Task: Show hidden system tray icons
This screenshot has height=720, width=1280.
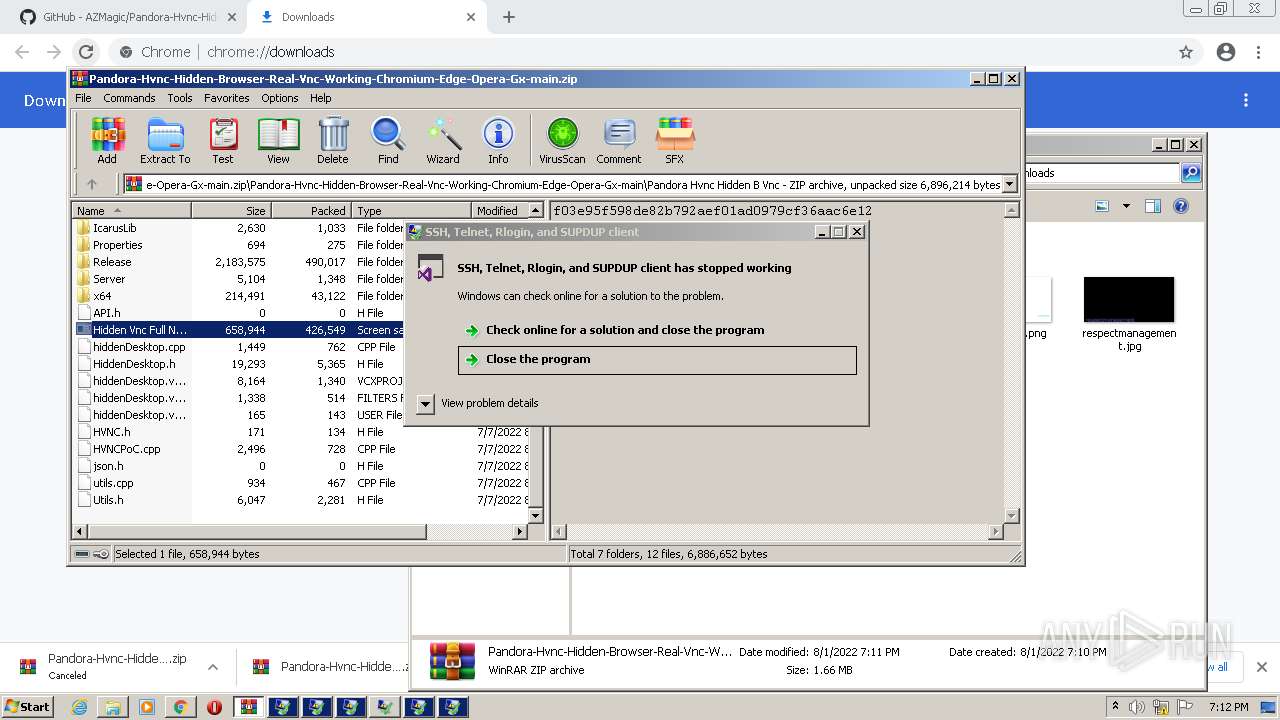Action: click(x=1116, y=707)
